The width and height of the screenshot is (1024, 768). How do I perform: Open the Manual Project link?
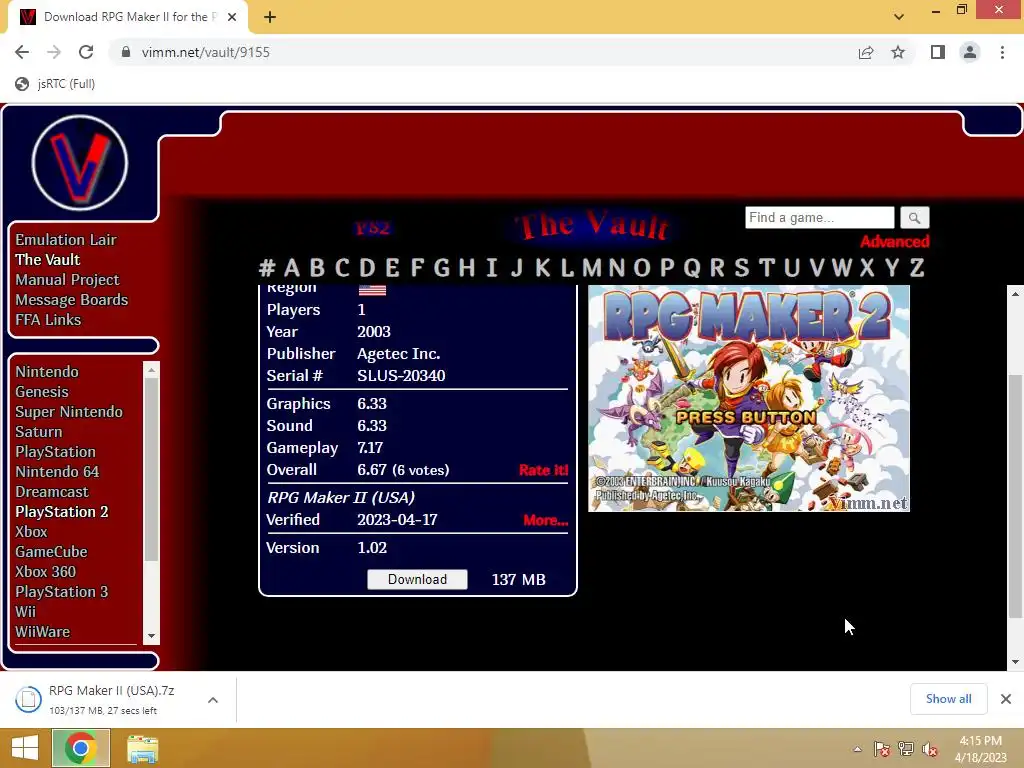click(x=67, y=280)
